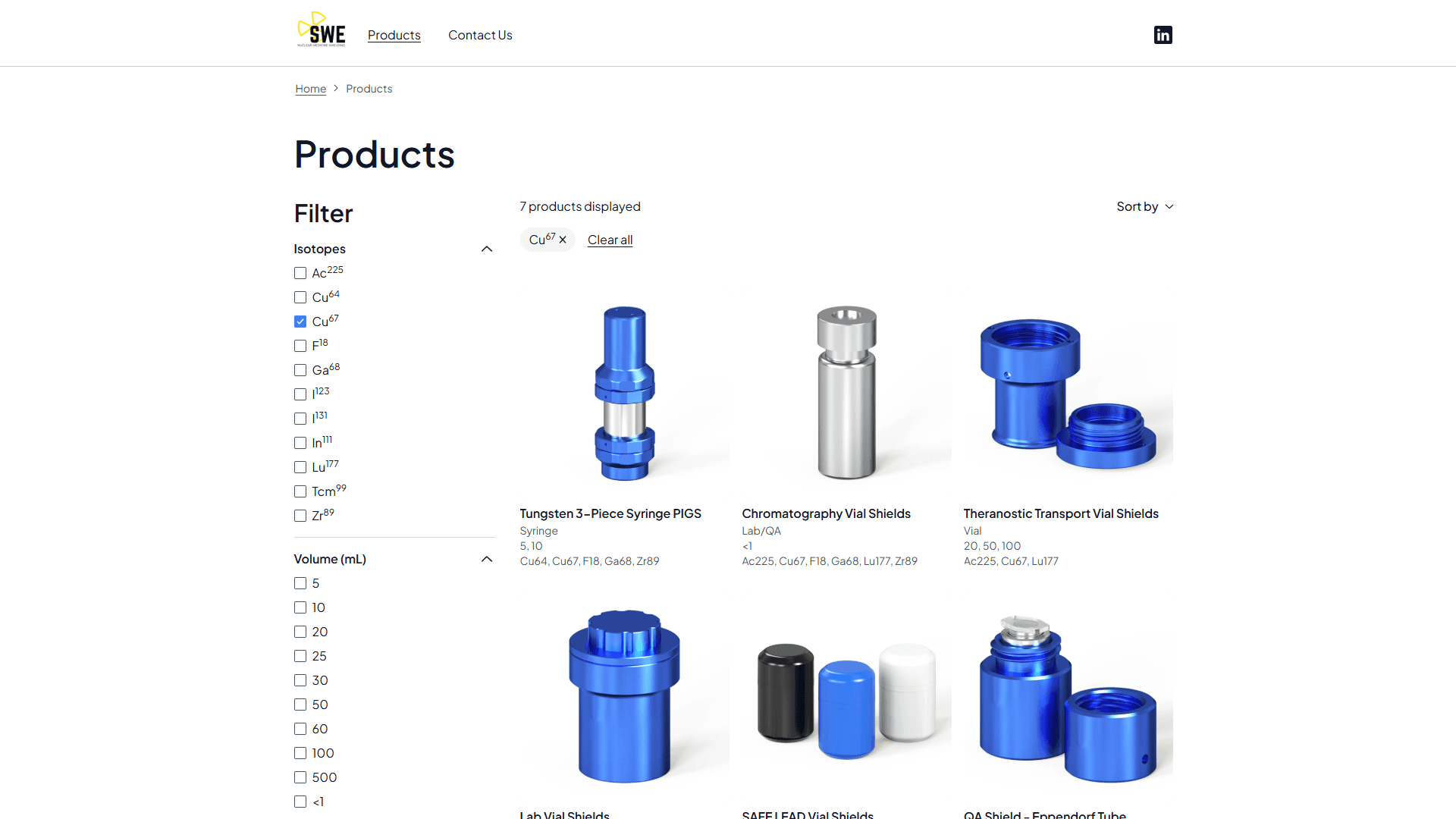Open Theranostic Transport Vial Shields image

[1068, 393]
